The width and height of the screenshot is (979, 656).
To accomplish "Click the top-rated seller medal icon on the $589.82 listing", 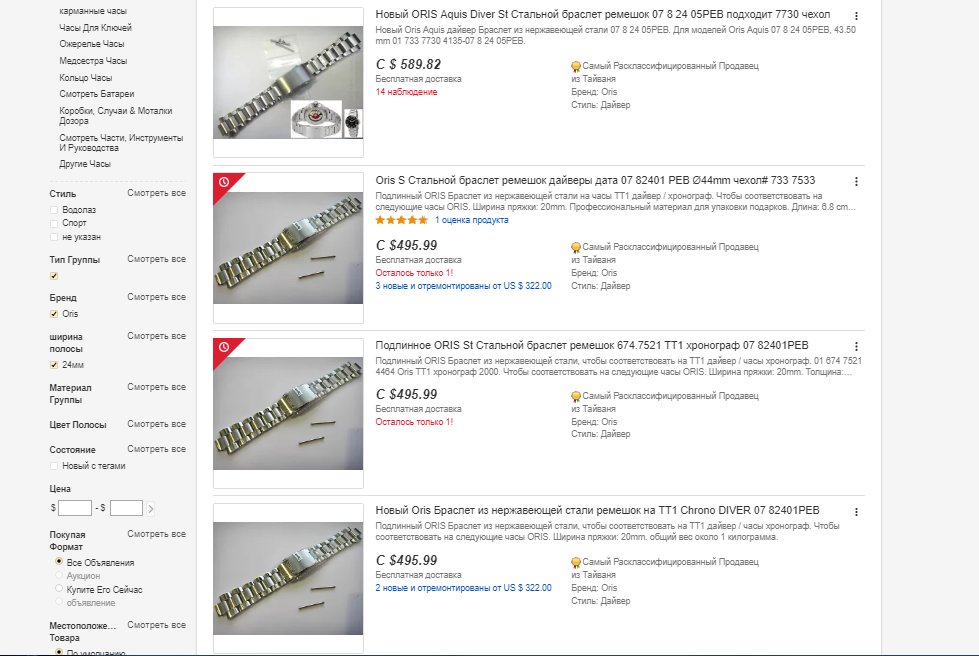I will pyautogui.click(x=576, y=66).
